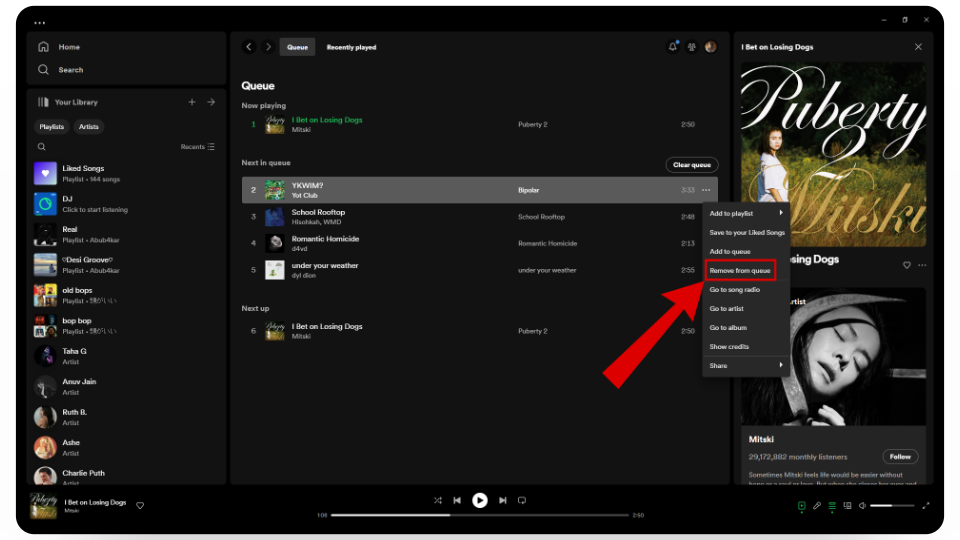Enter full screen with the expand icon
960x540 pixels.
926,506
